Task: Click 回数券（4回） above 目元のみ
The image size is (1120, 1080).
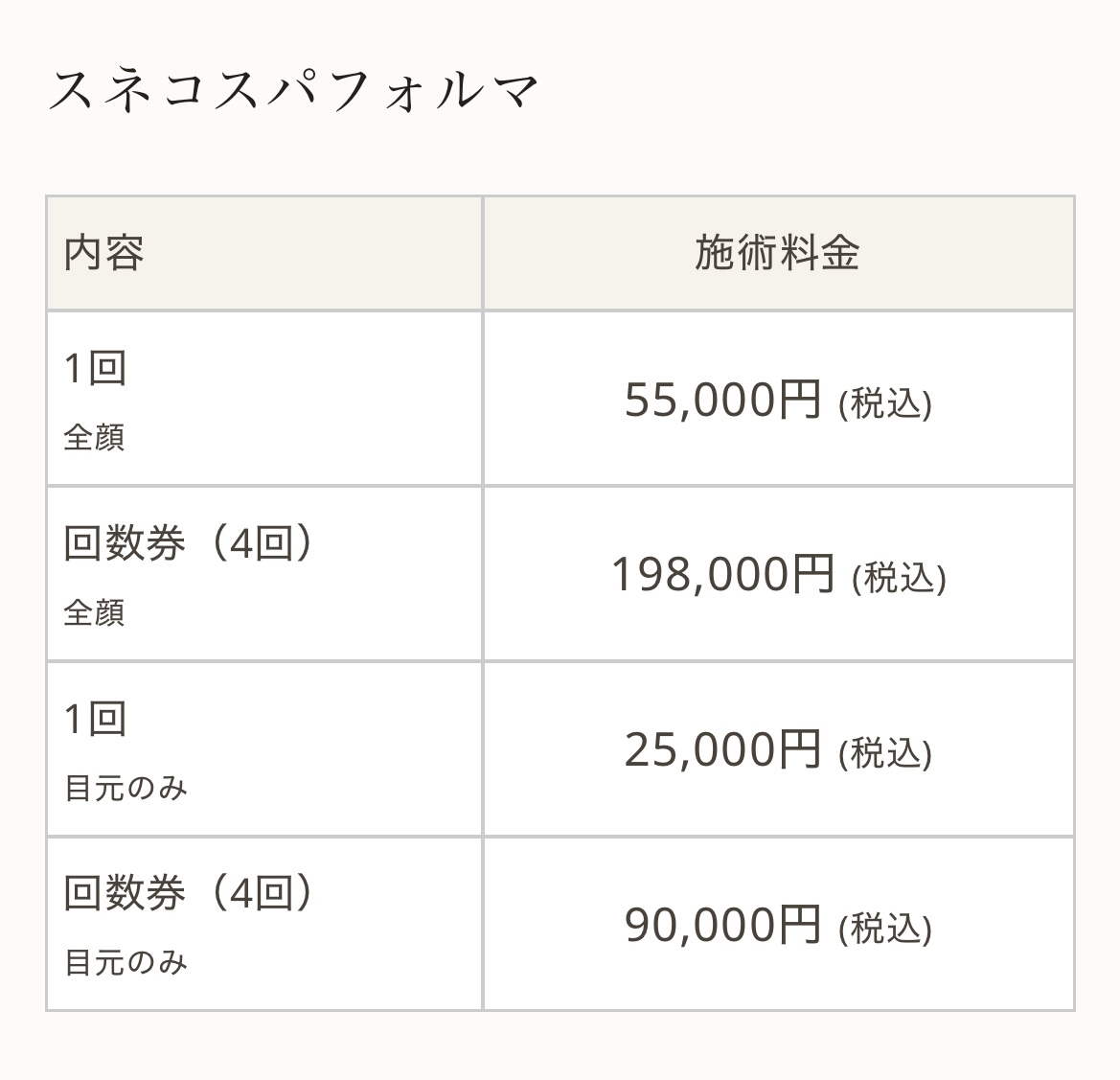Action: click(x=190, y=893)
